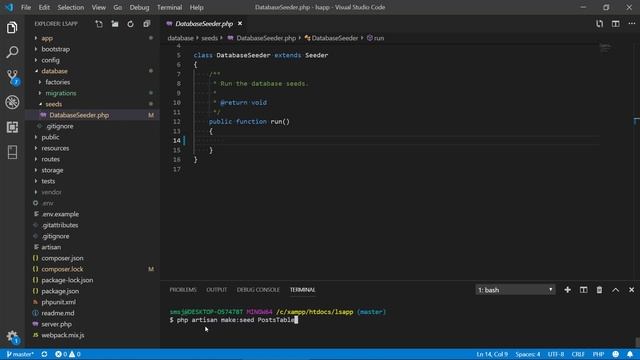The image size is (640, 360).
Task: Click the Spaces: 4 indentation setting
Action: click(x=527, y=354)
